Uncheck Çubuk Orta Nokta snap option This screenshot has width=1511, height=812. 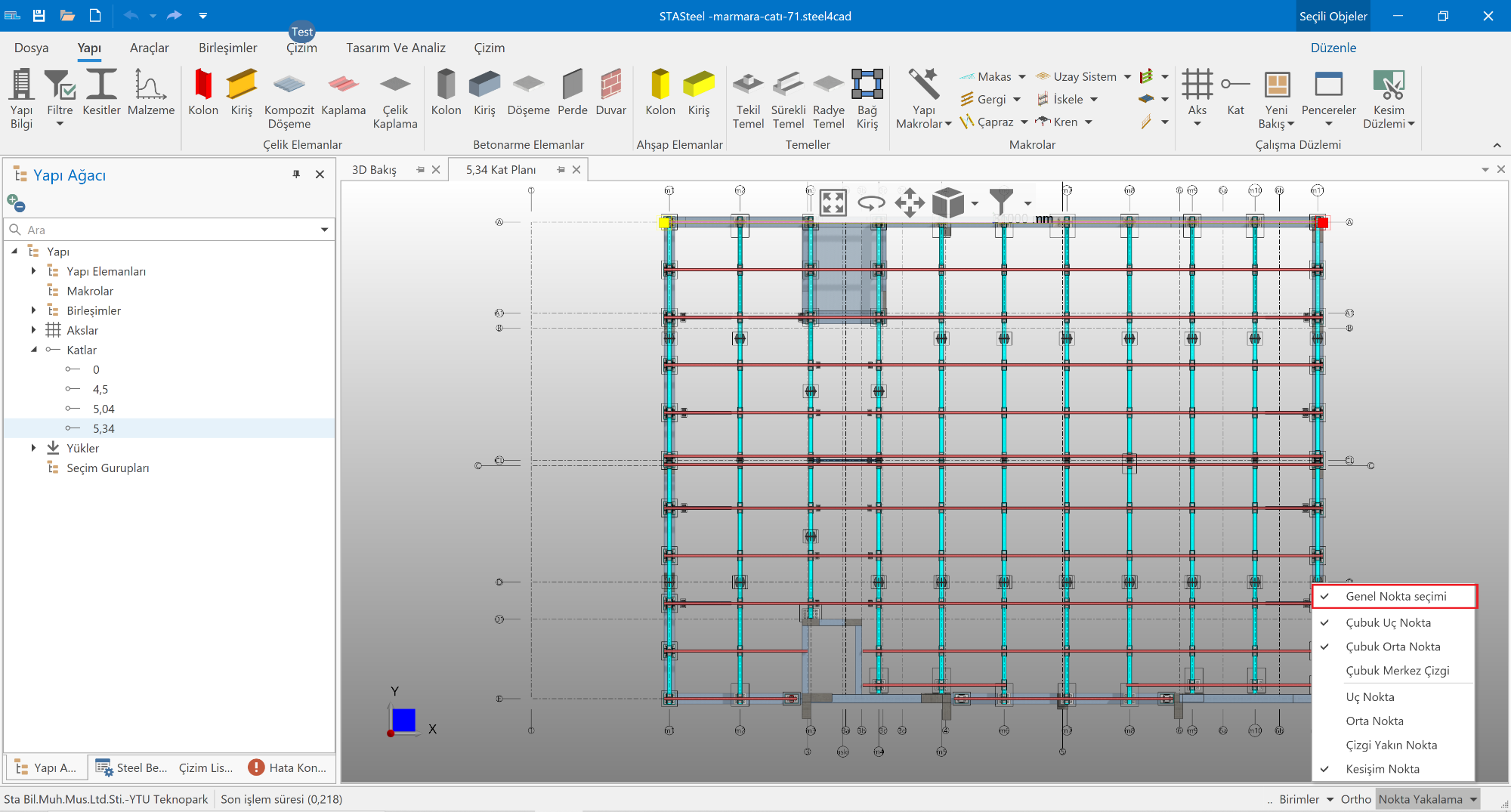pyautogui.click(x=1392, y=647)
